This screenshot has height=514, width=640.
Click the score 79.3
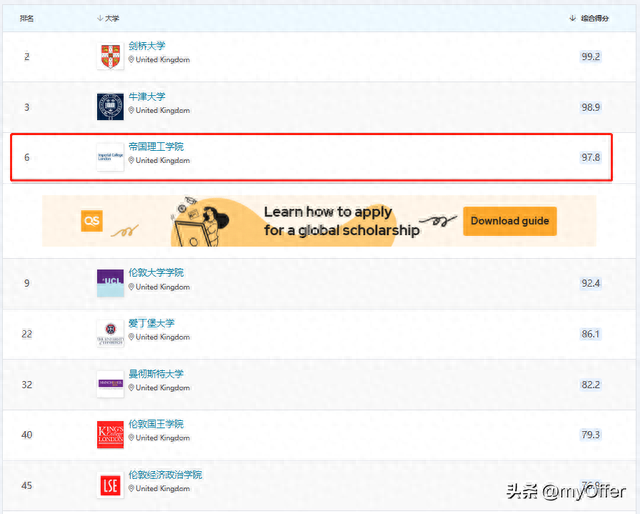[591, 434]
